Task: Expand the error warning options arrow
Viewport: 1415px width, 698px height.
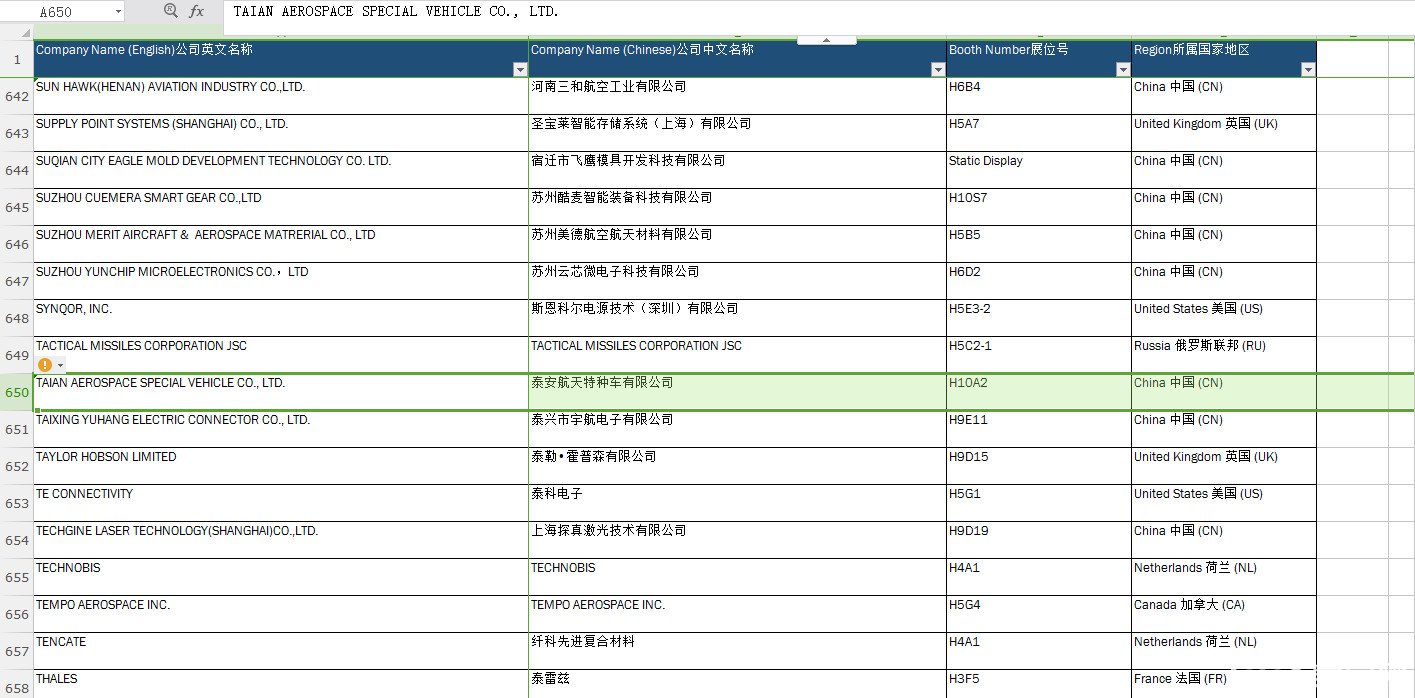Action: coord(60,366)
